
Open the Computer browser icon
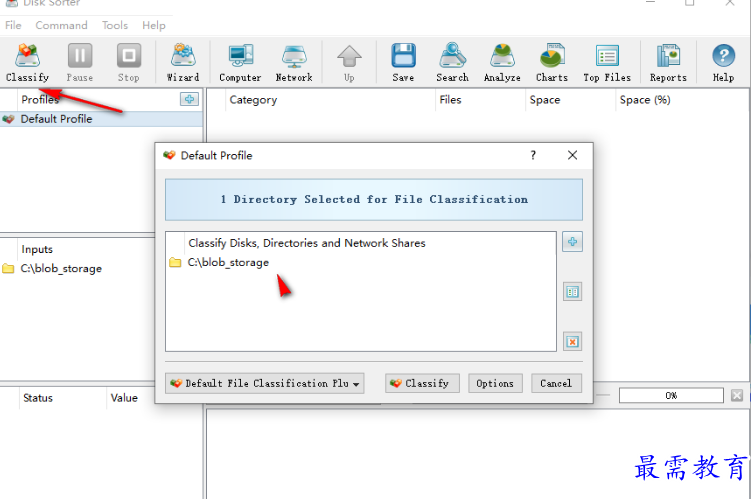(x=240, y=63)
